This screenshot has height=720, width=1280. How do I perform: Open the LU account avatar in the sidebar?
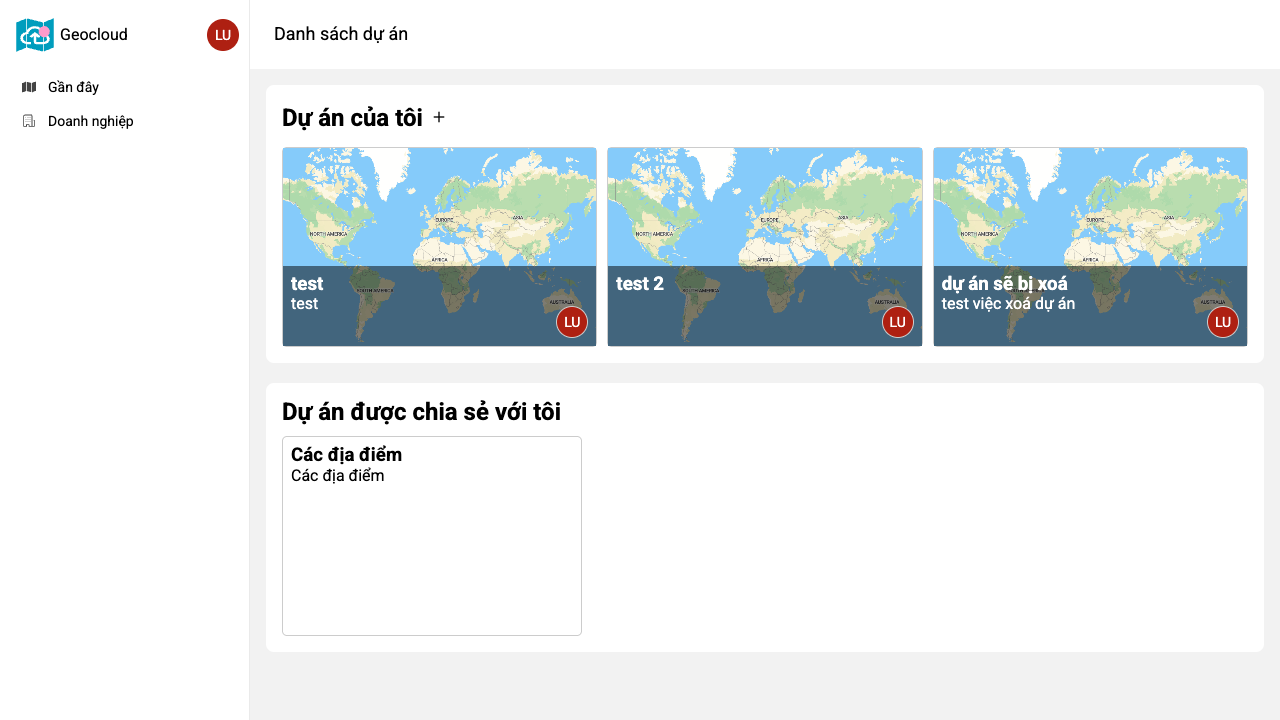click(x=222, y=34)
